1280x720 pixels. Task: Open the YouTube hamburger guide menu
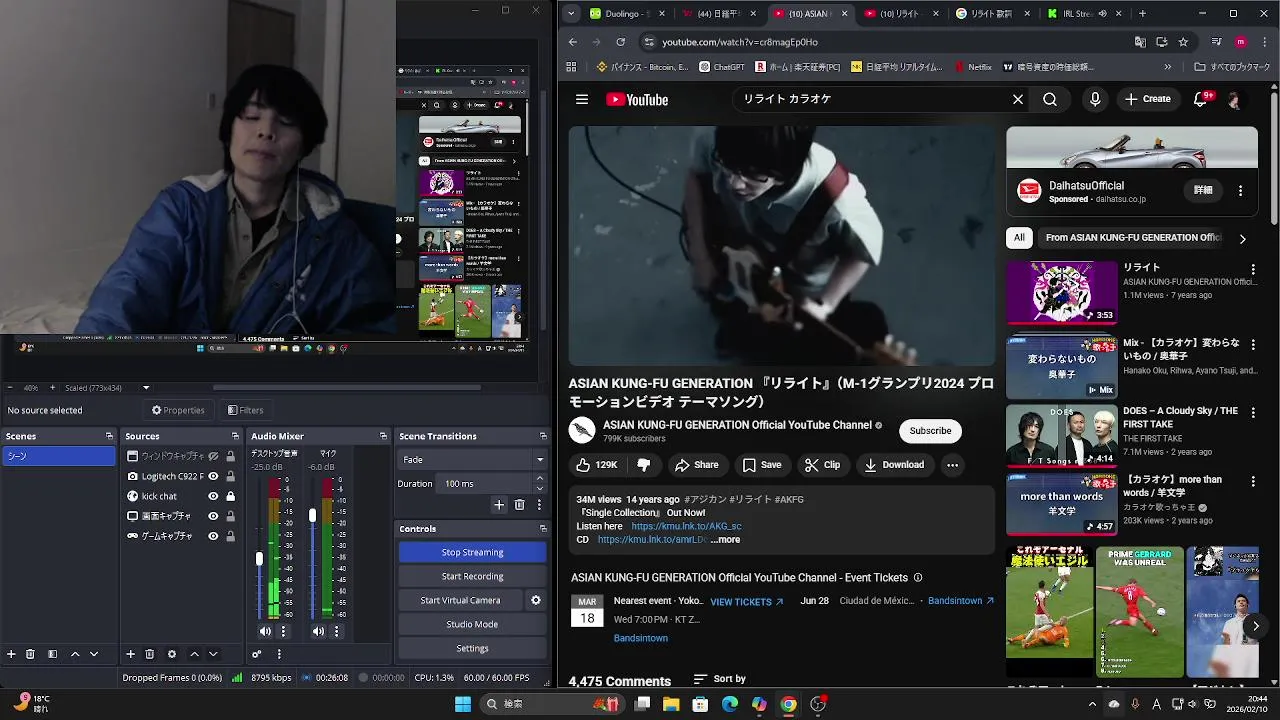point(582,99)
